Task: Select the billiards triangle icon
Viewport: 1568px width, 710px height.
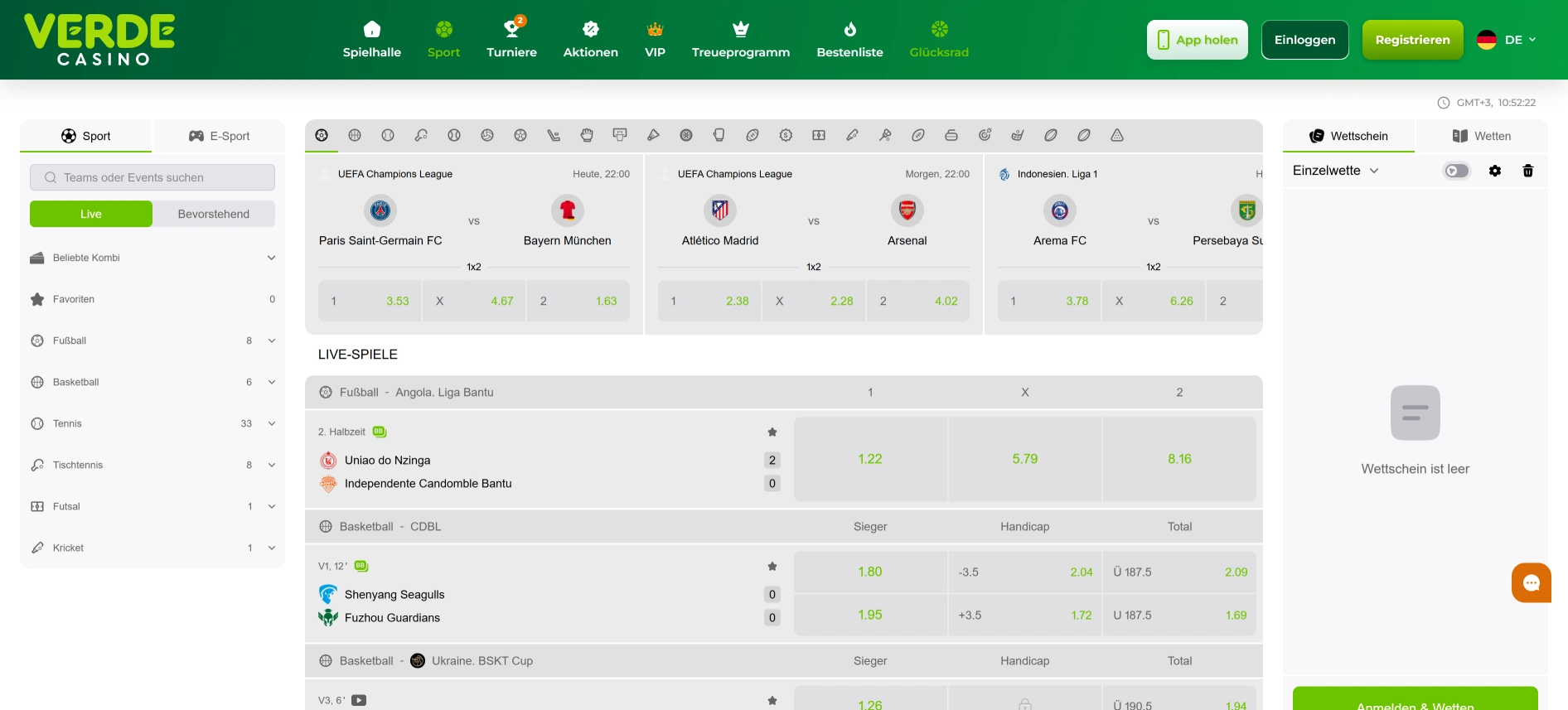Action: [x=1117, y=135]
